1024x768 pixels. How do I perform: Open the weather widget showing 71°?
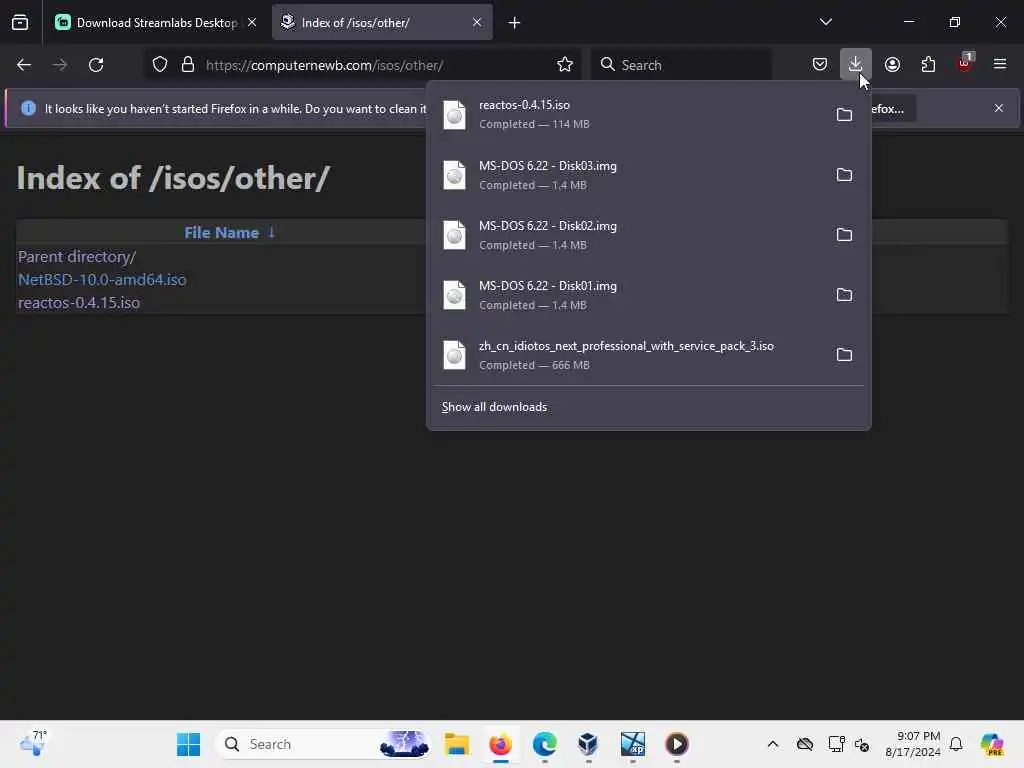pyautogui.click(x=33, y=743)
